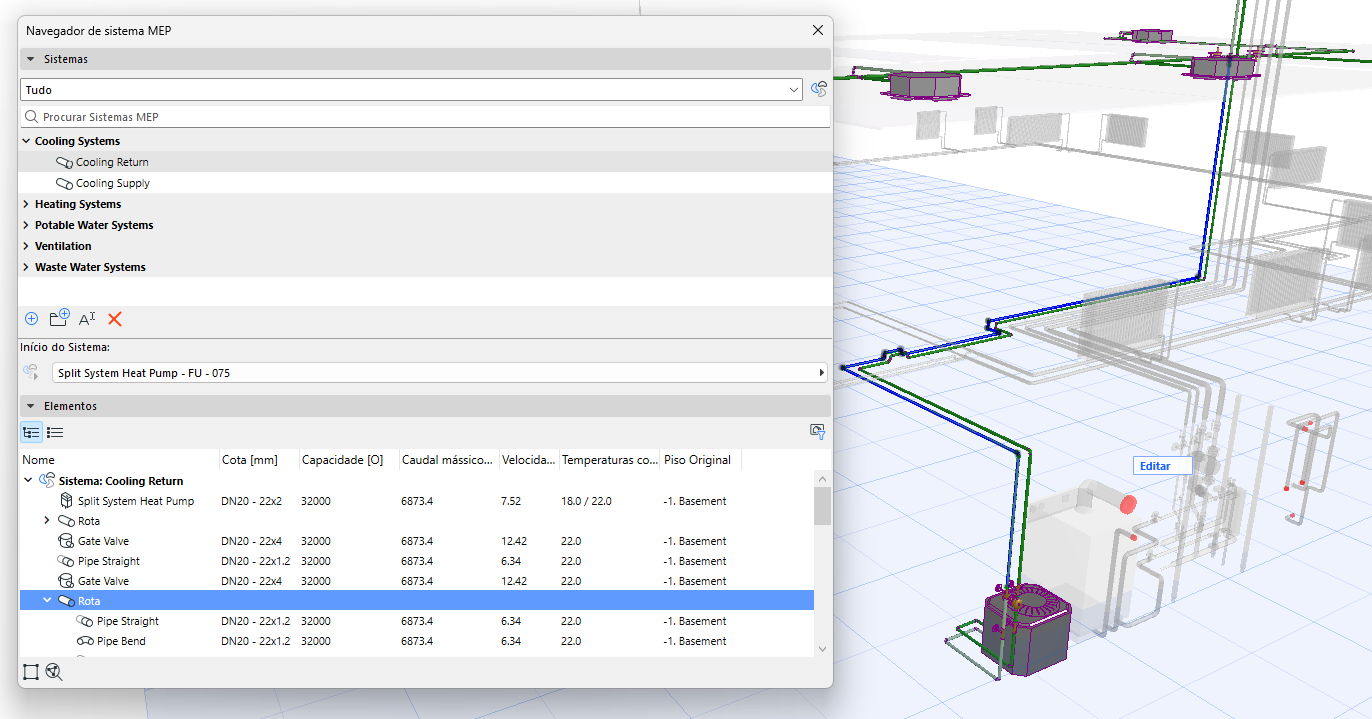Select the Cooling Return system row
Screen dimensions: 1372x719
425,162
